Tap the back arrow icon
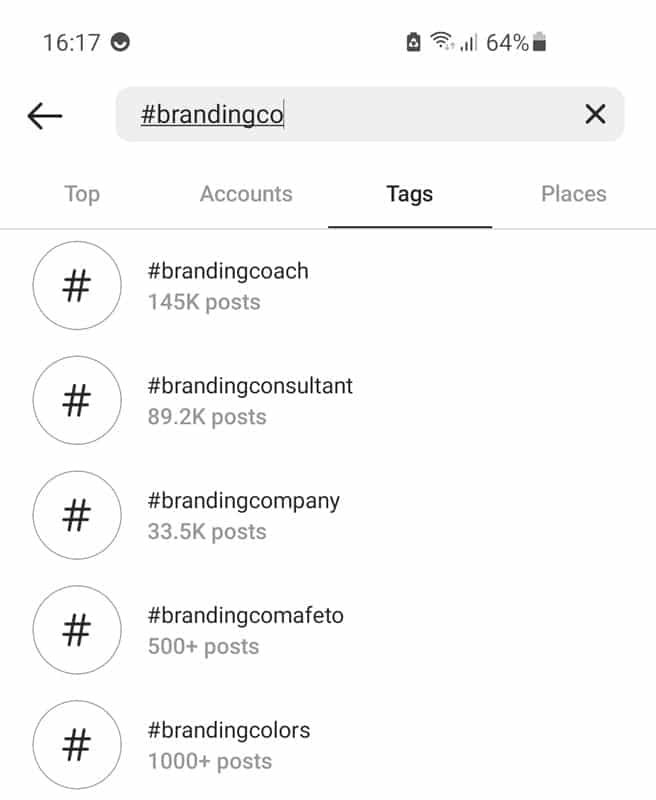 tap(45, 116)
